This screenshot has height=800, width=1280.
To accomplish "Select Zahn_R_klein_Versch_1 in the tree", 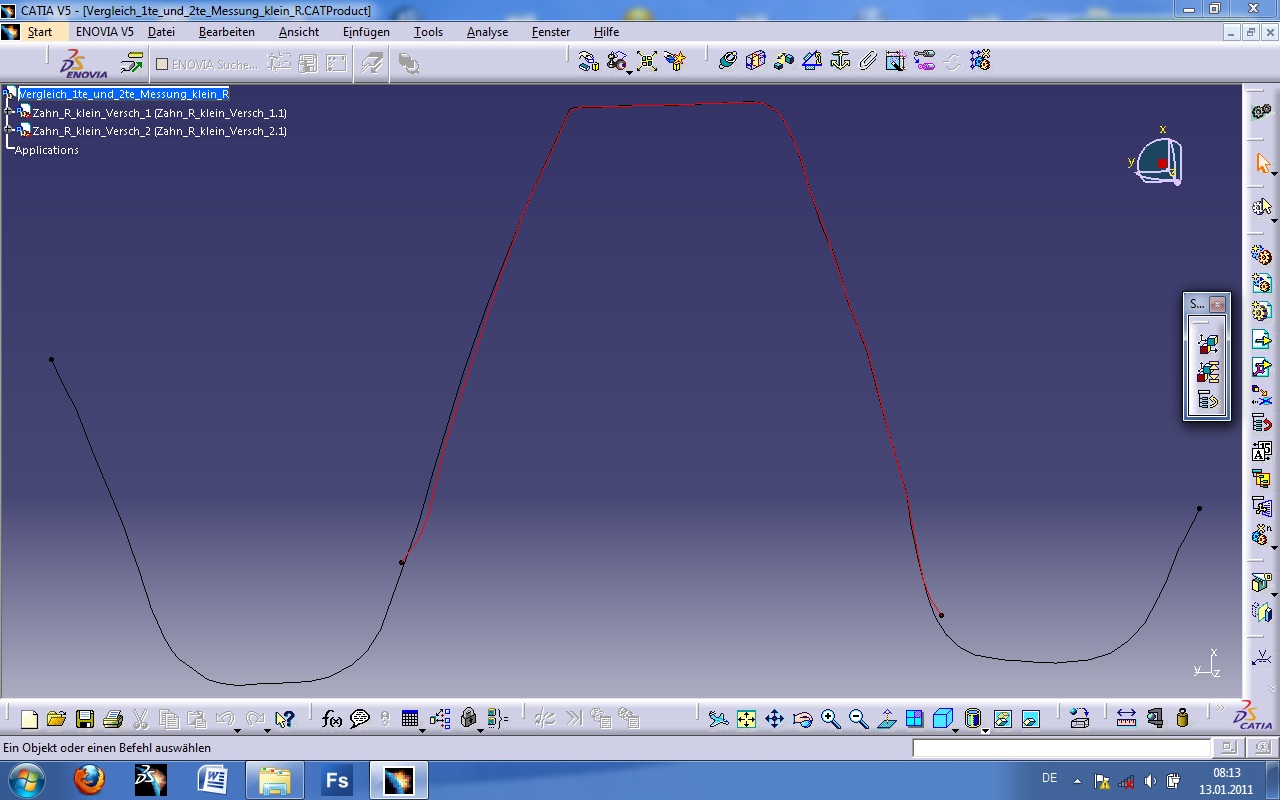I will pos(159,113).
